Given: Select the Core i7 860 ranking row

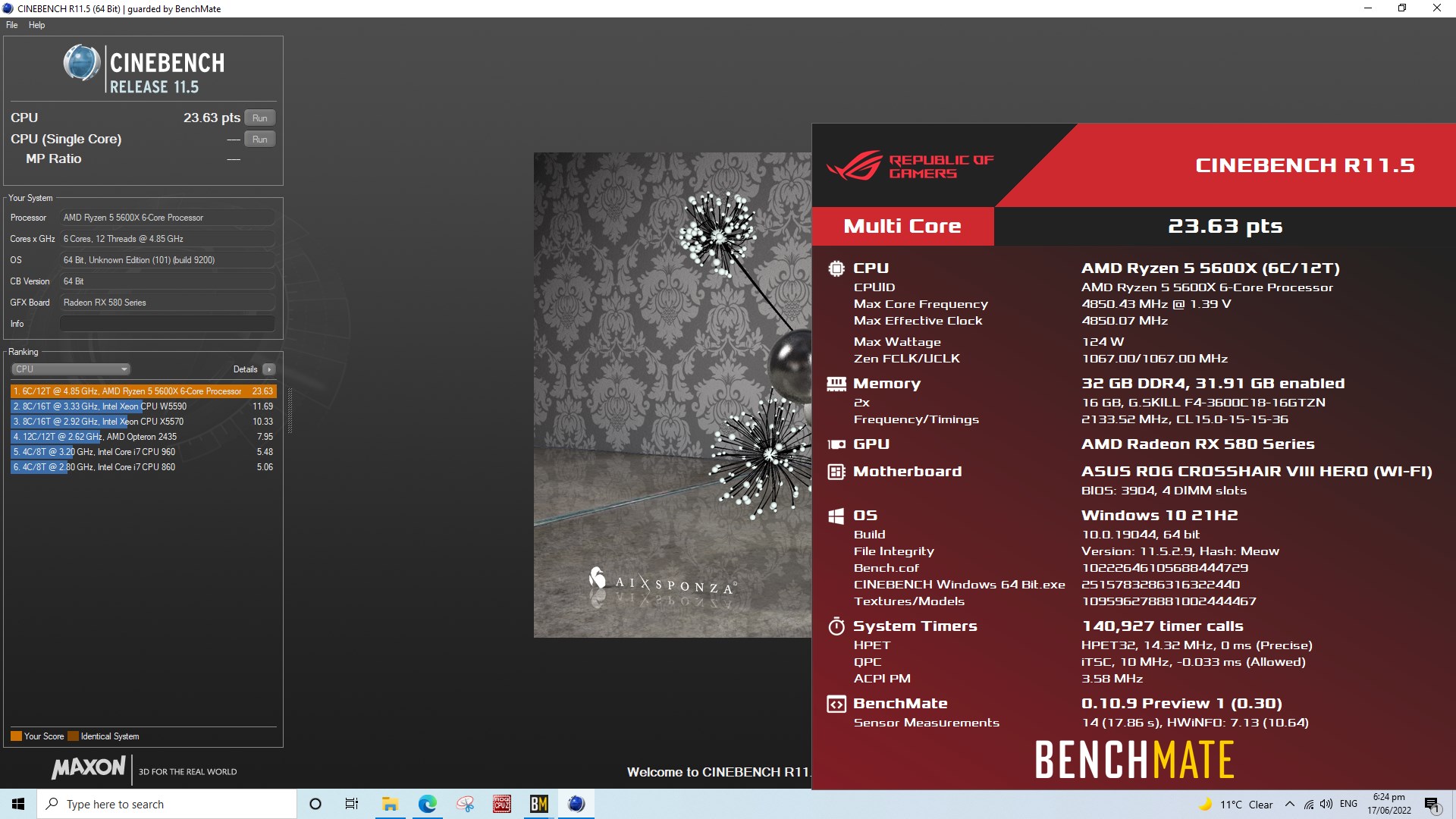Looking at the screenshot, I should tap(143, 467).
